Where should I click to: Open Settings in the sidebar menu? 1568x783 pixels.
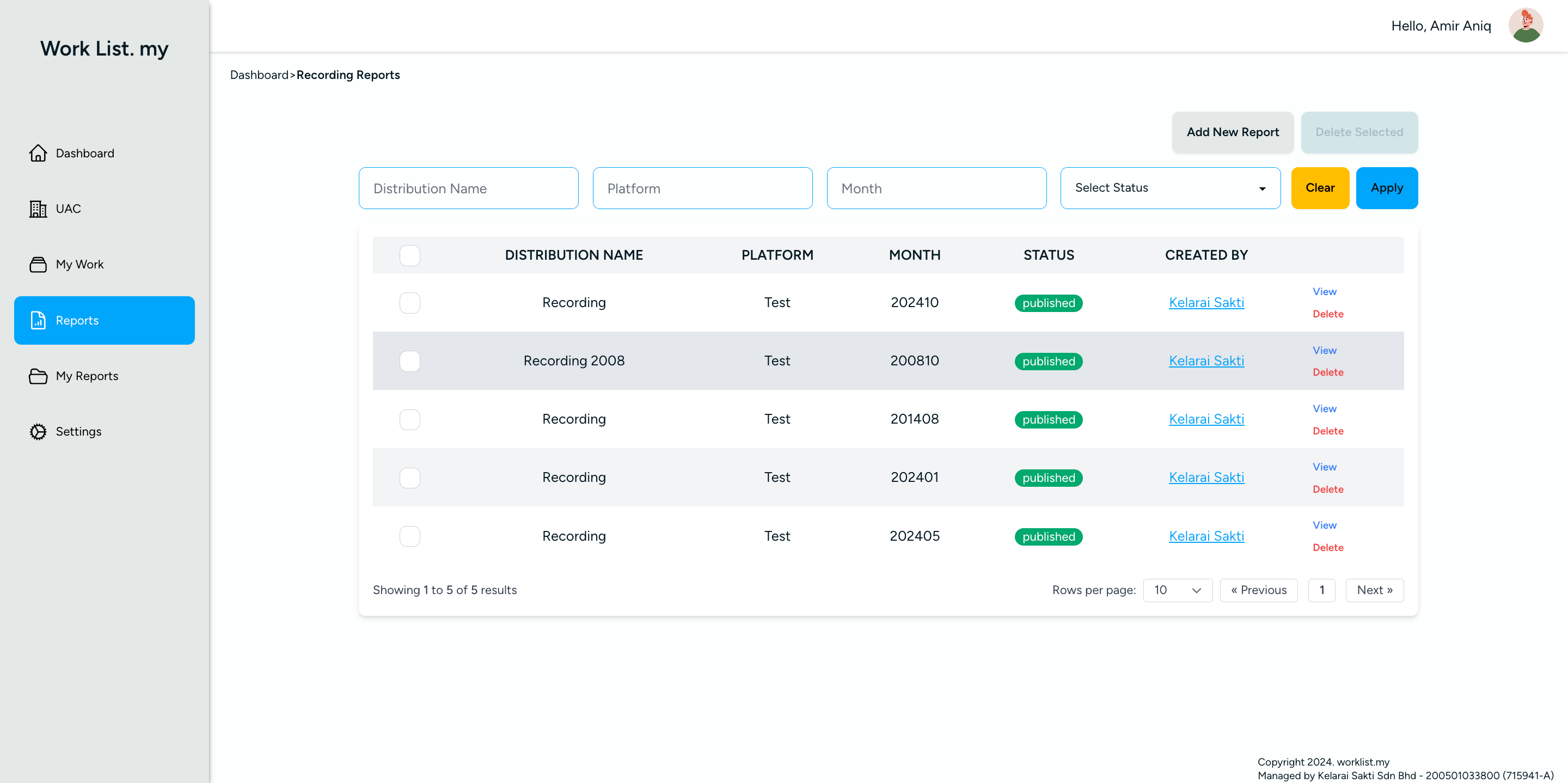click(104, 432)
